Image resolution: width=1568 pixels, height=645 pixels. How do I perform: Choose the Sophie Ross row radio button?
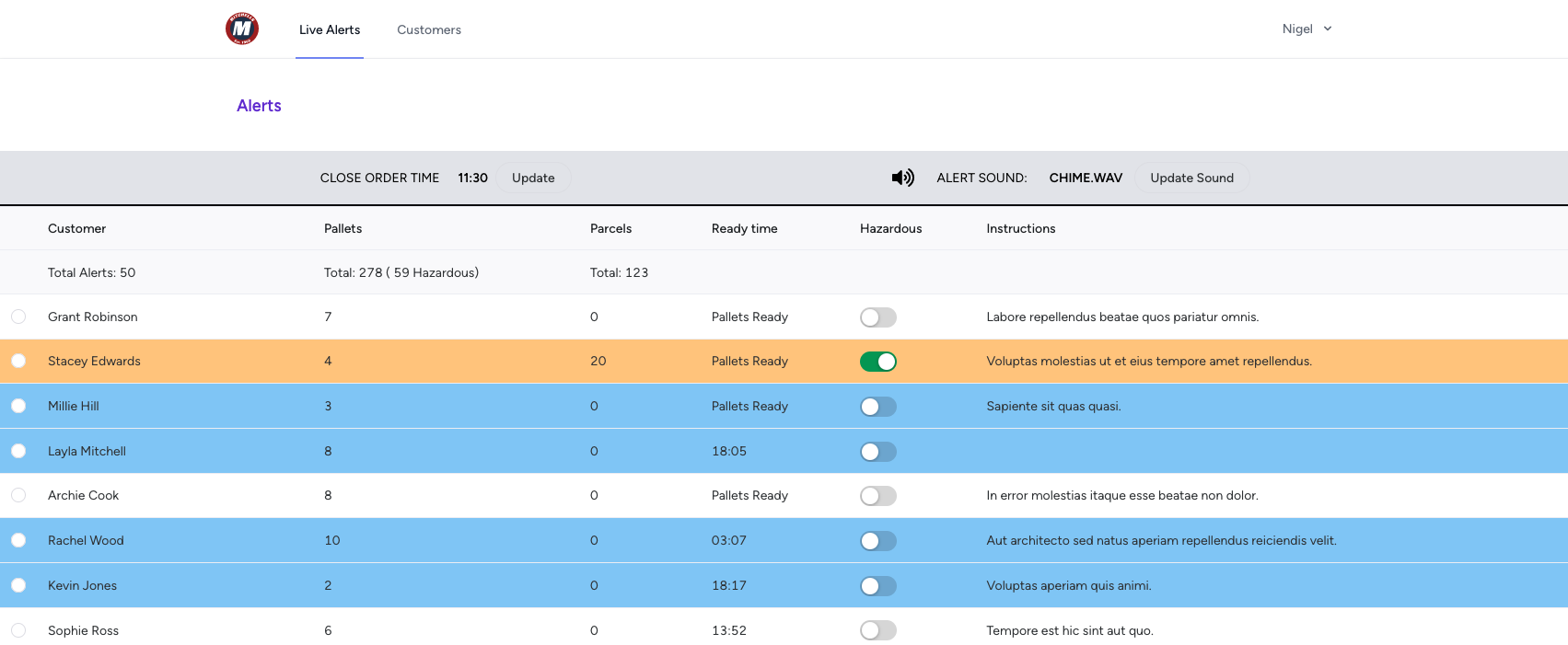18,630
